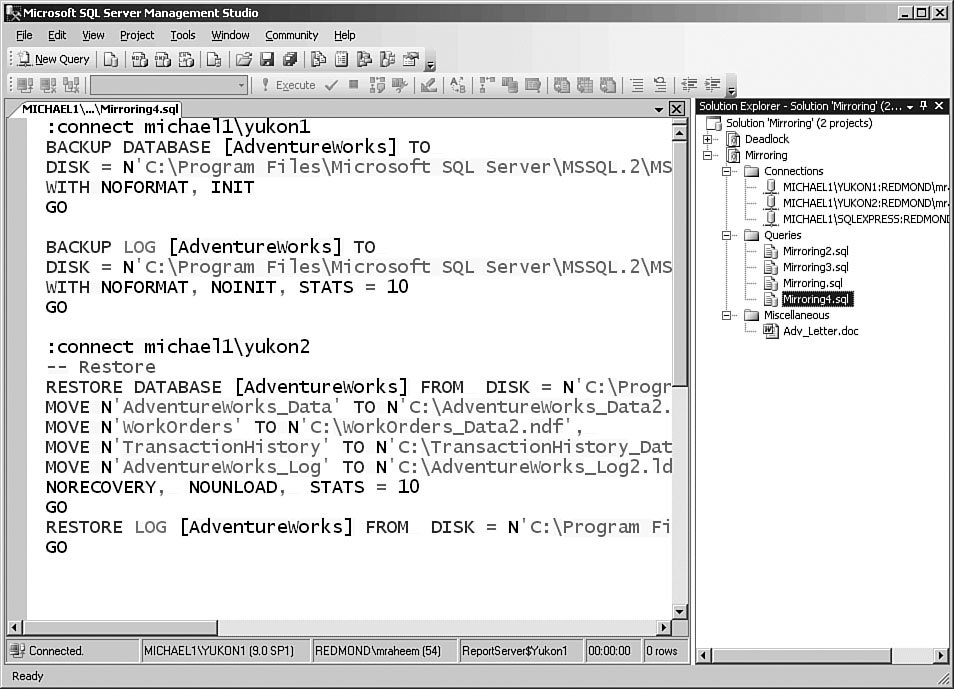
Task: Comment out the selected lines
Action: tap(637, 85)
